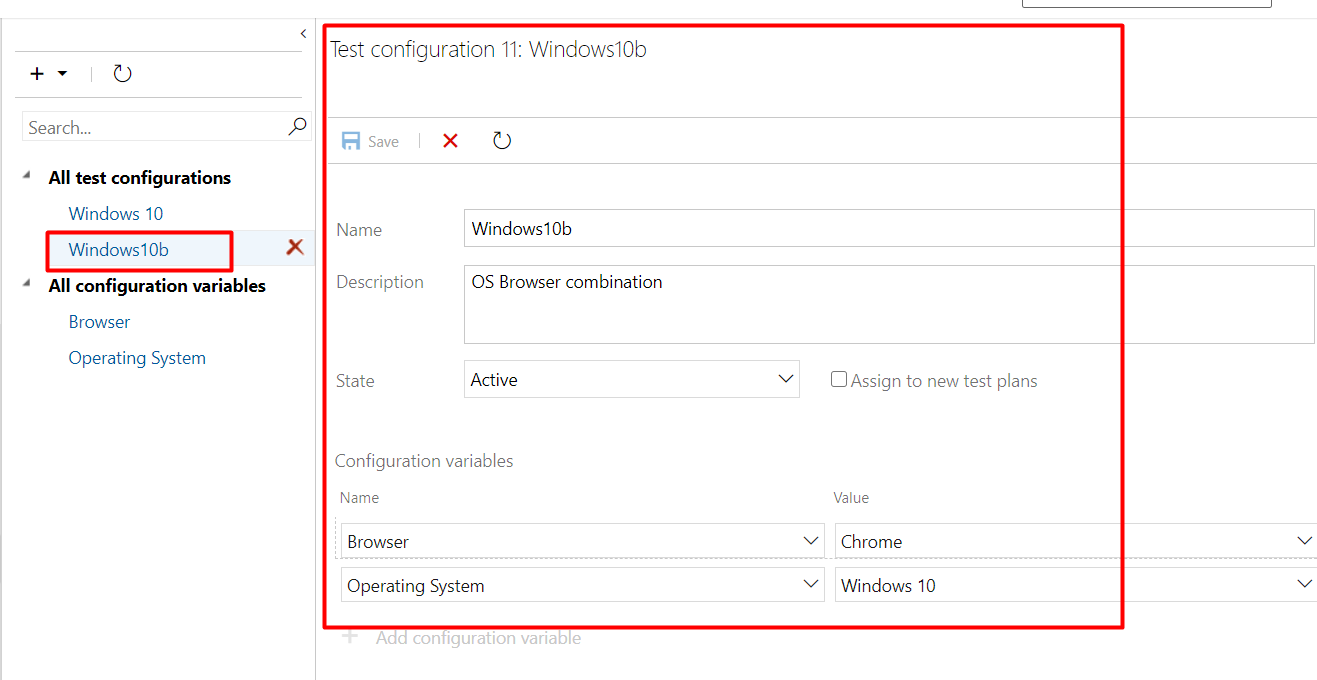Click the Value column header
This screenshot has height=680, width=1317.
pos(851,497)
